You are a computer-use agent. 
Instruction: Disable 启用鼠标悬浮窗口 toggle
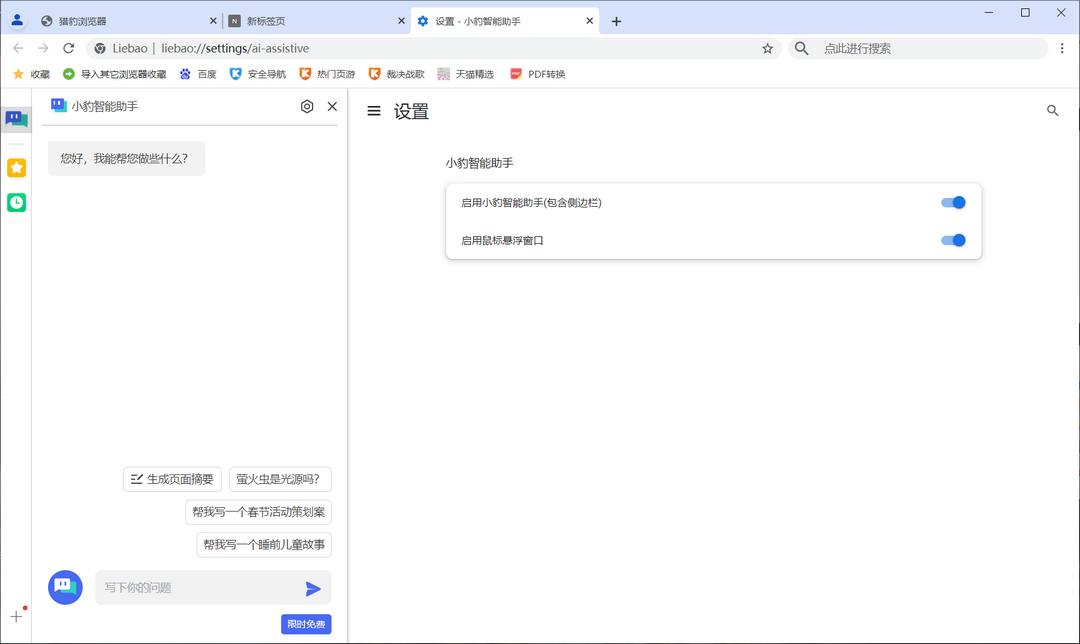(953, 240)
